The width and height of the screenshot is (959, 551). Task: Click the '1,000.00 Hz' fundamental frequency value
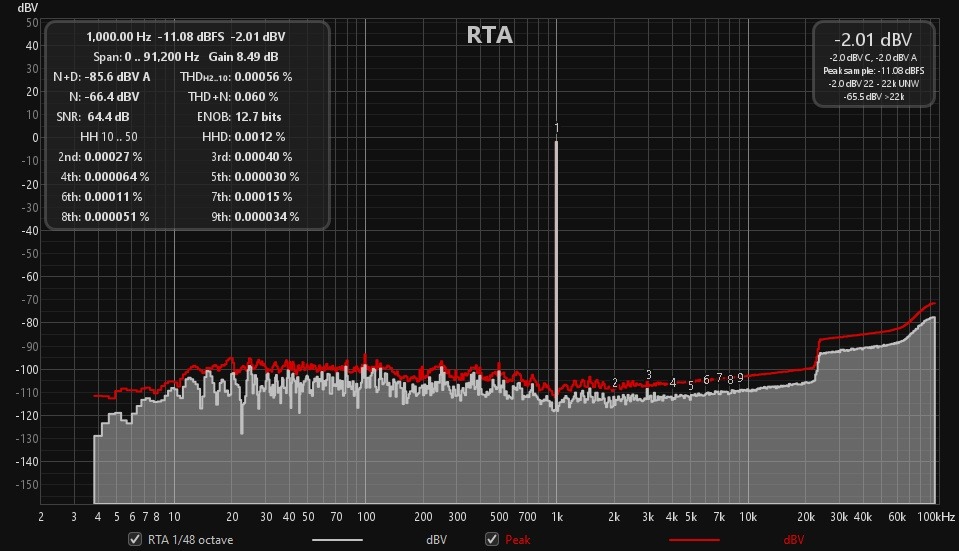tap(119, 37)
